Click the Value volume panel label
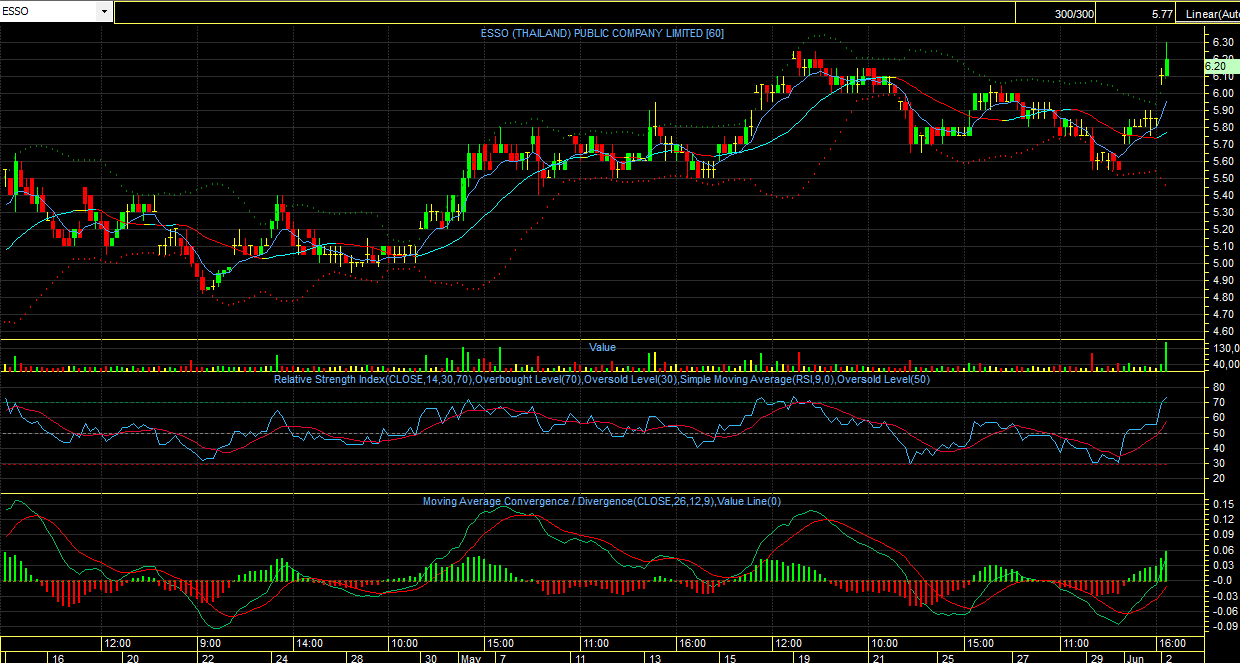This screenshot has height=663, width=1240. [x=602, y=347]
